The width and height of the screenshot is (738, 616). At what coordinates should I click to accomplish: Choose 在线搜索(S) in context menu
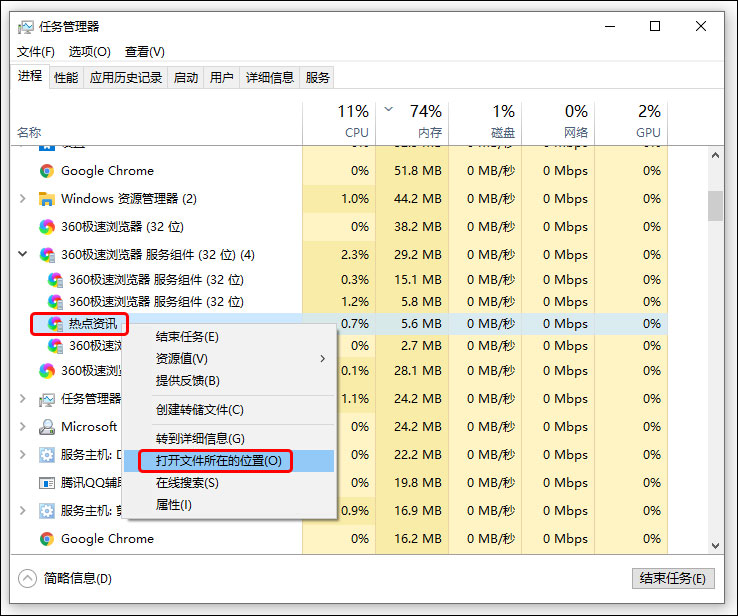tap(231, 483)
